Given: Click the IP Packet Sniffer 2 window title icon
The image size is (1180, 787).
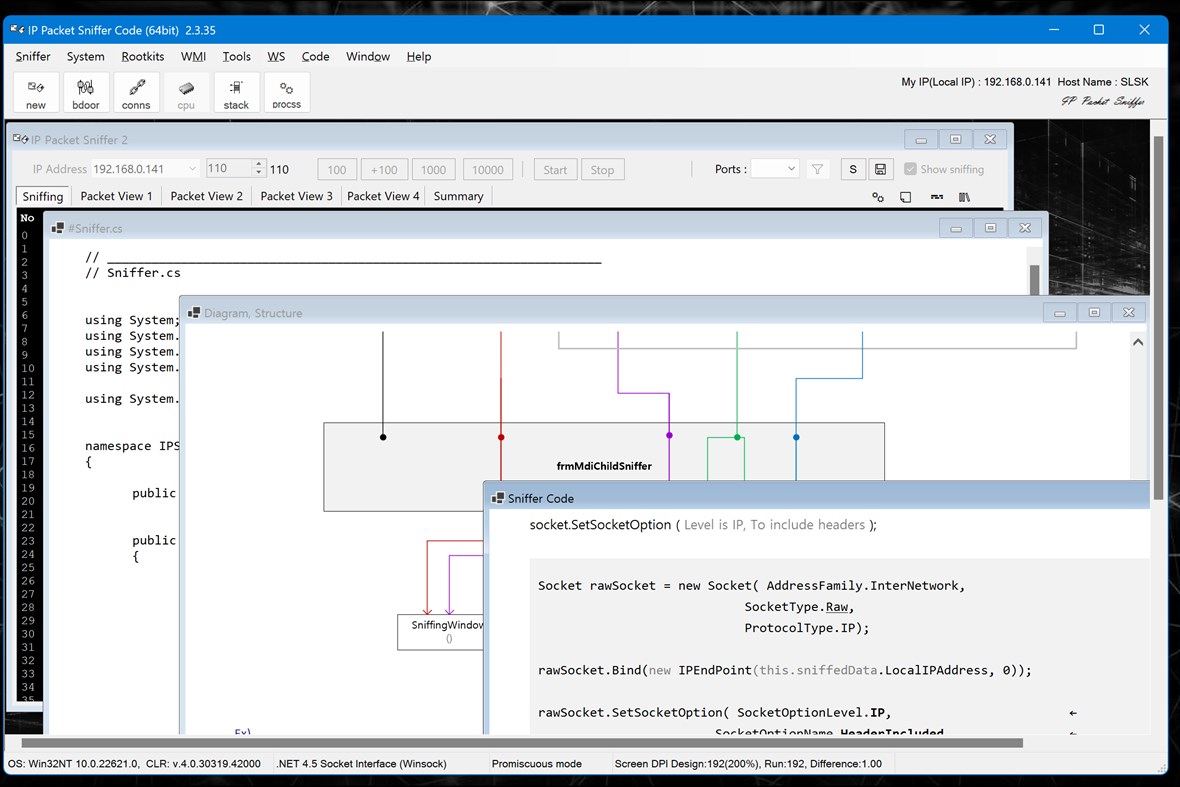Looking at the screenshot, I should point(21,139).
